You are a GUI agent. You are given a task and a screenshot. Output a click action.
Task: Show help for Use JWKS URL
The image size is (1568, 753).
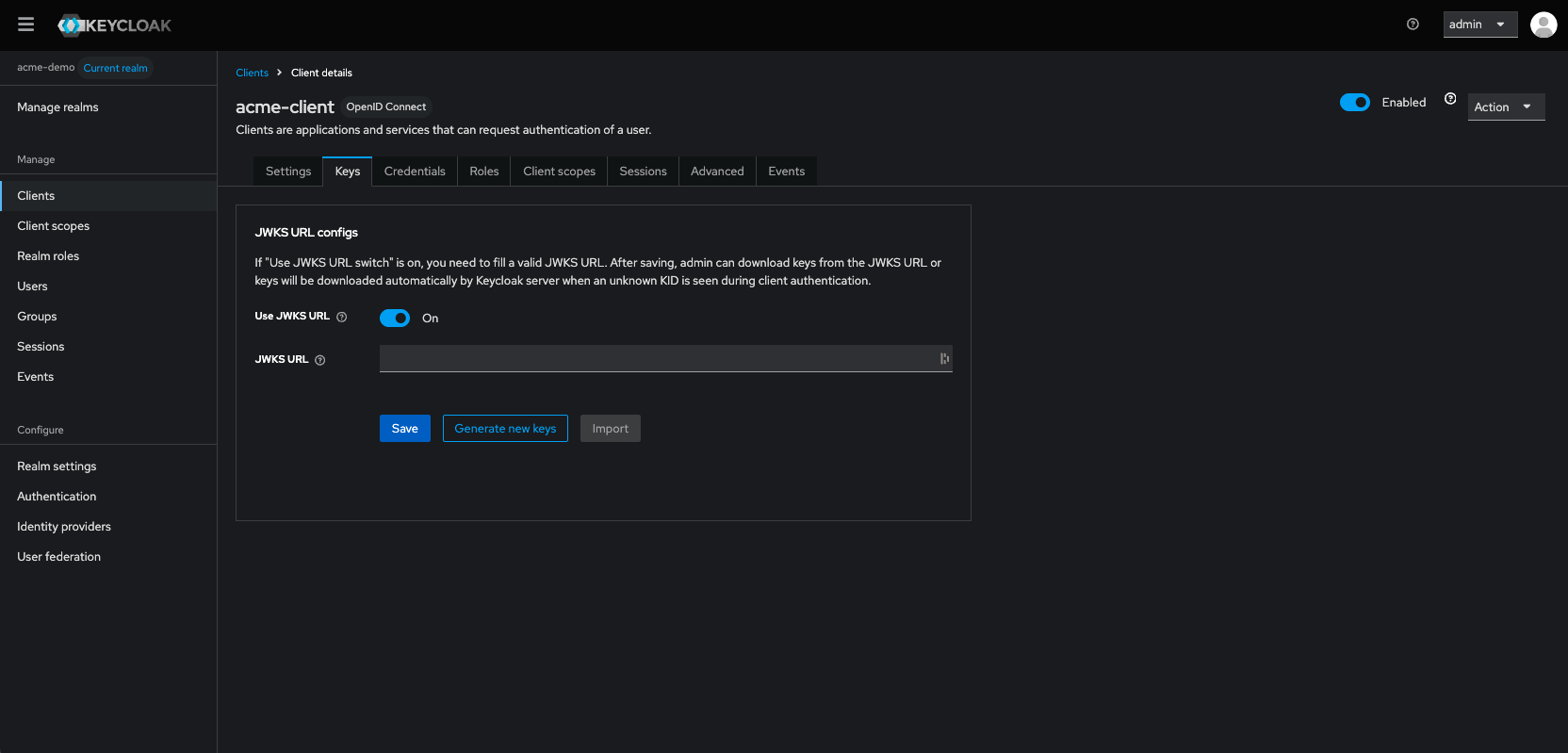click(342, 318)
